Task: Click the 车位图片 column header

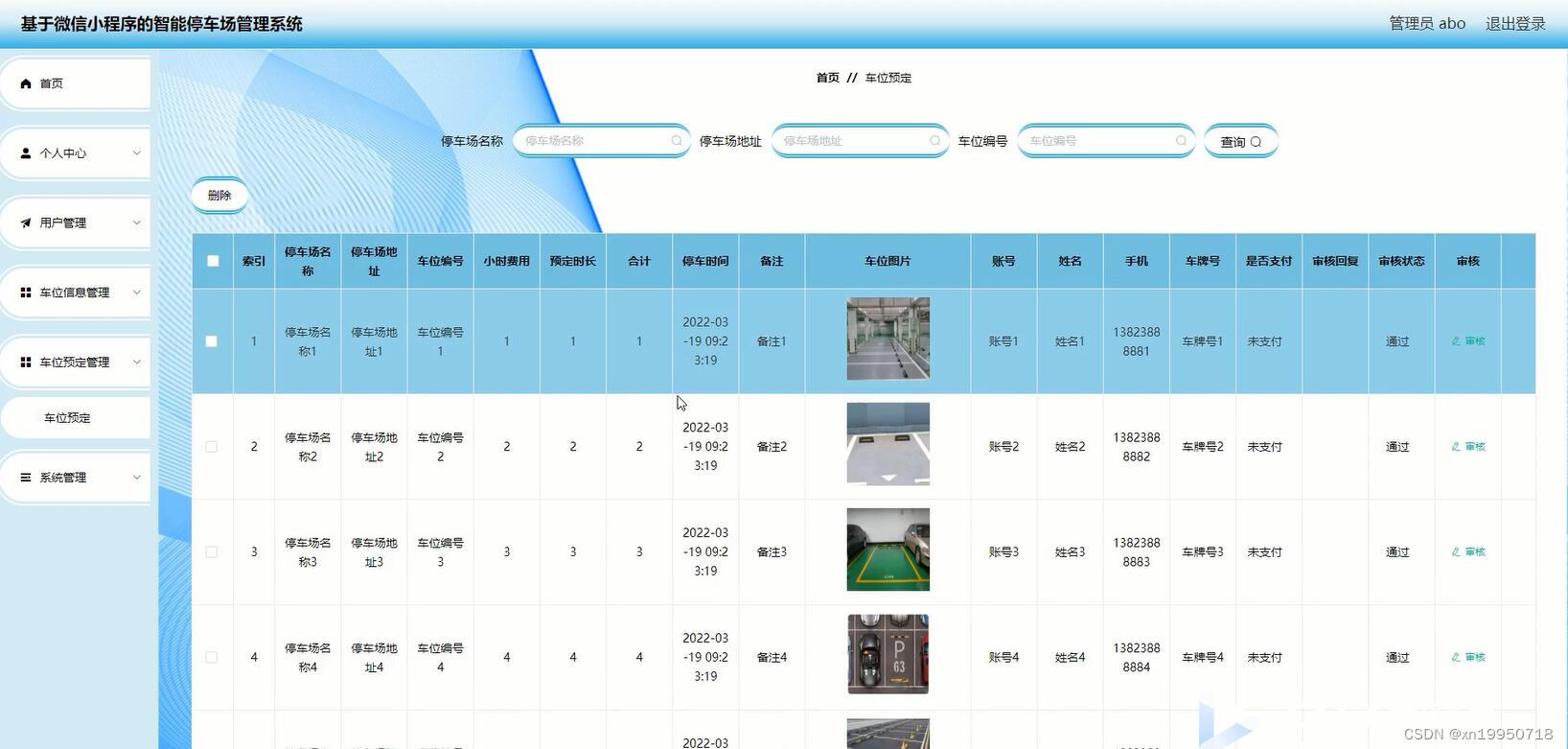Action: pyautogui.click(x=888, y=261)
